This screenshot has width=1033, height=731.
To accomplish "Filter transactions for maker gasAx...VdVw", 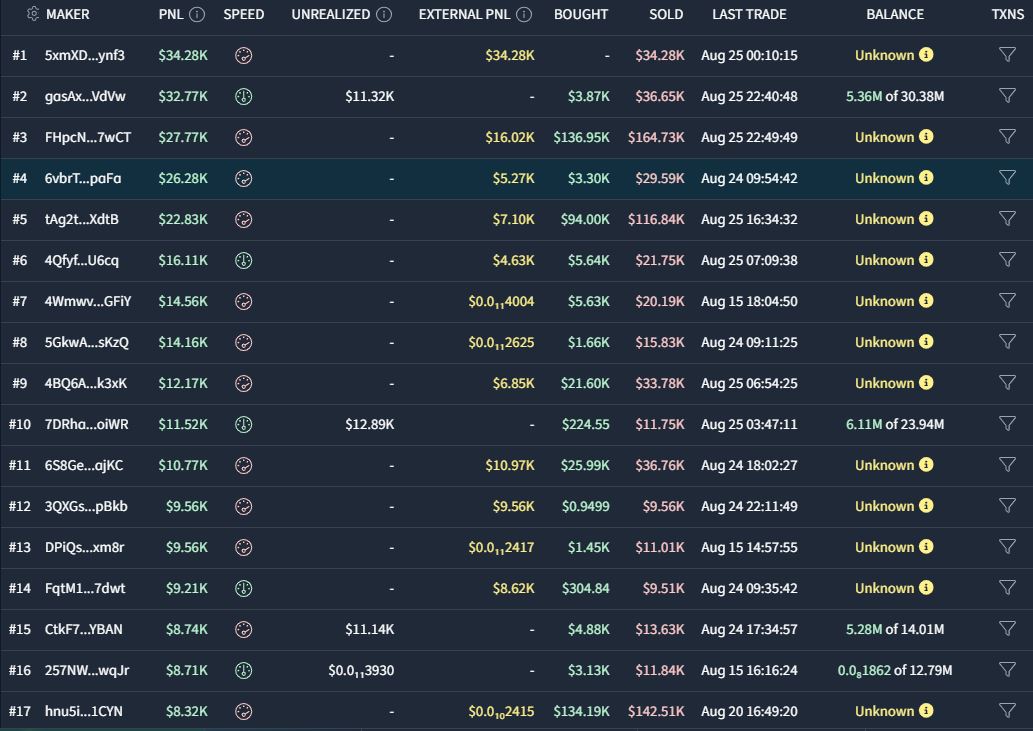I will coord(1007,95).
